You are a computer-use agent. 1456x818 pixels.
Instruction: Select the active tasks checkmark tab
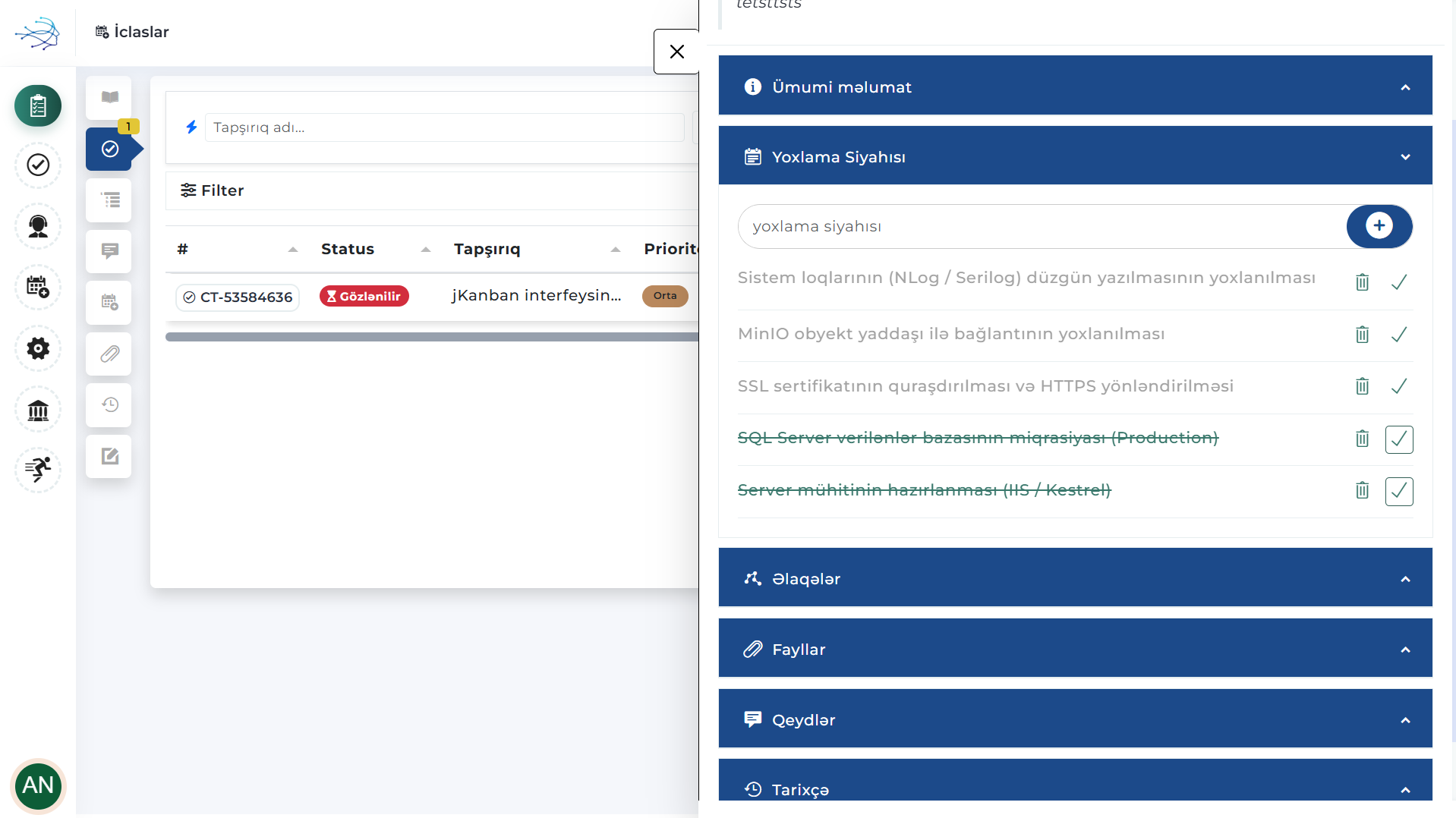click(x=110, y=149)
